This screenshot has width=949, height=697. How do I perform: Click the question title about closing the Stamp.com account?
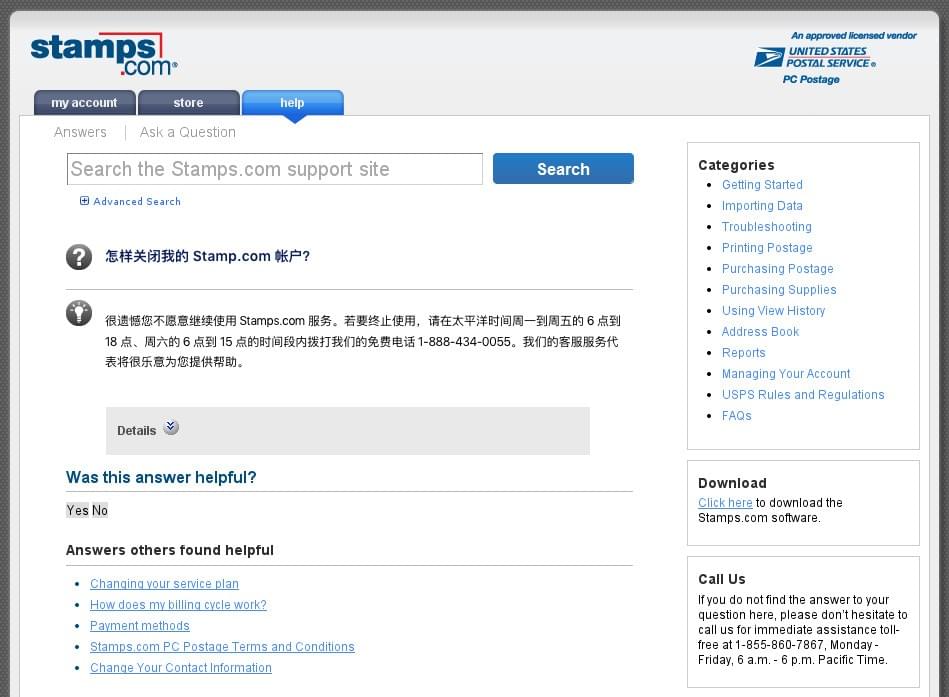(x=208, y=257)
